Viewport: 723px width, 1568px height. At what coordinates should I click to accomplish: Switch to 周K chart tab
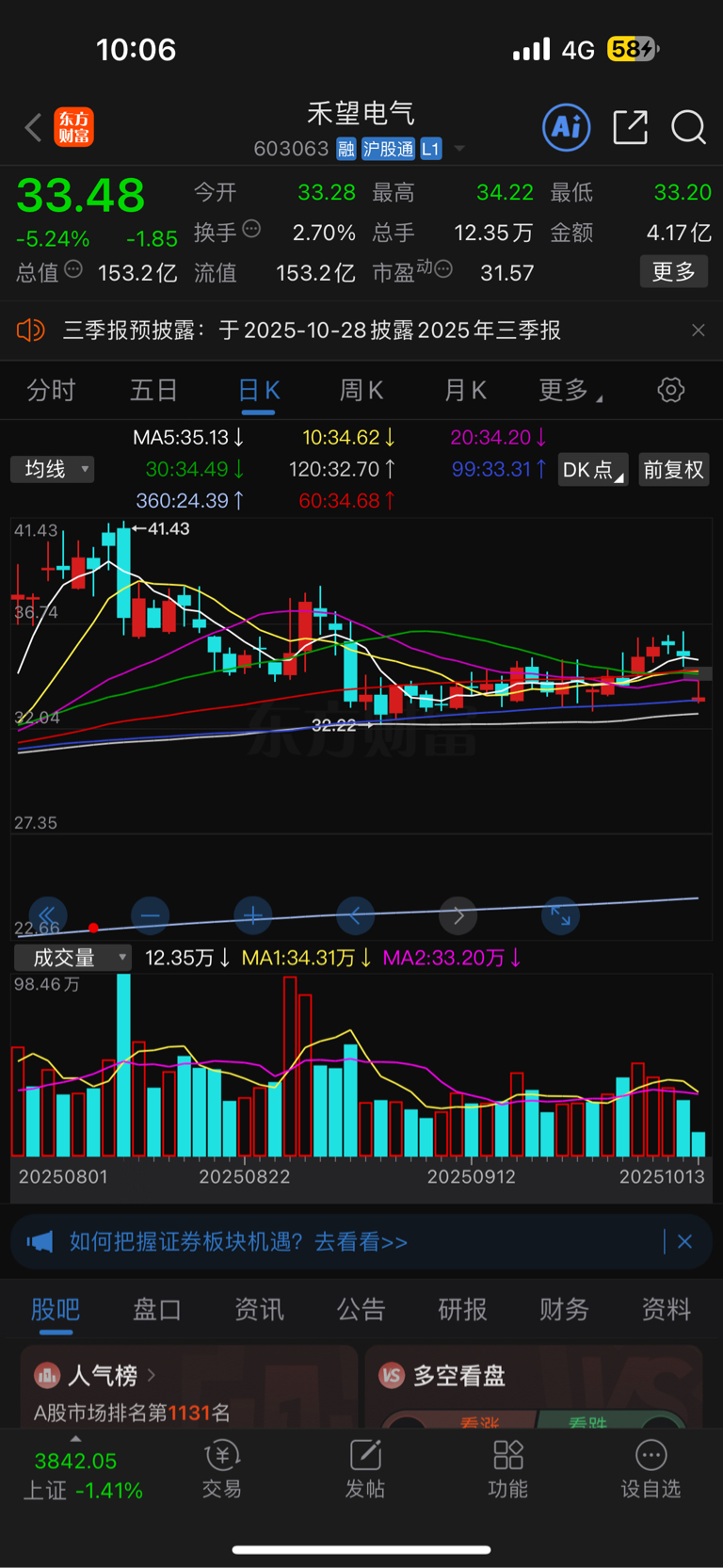(x=361, y=390)
